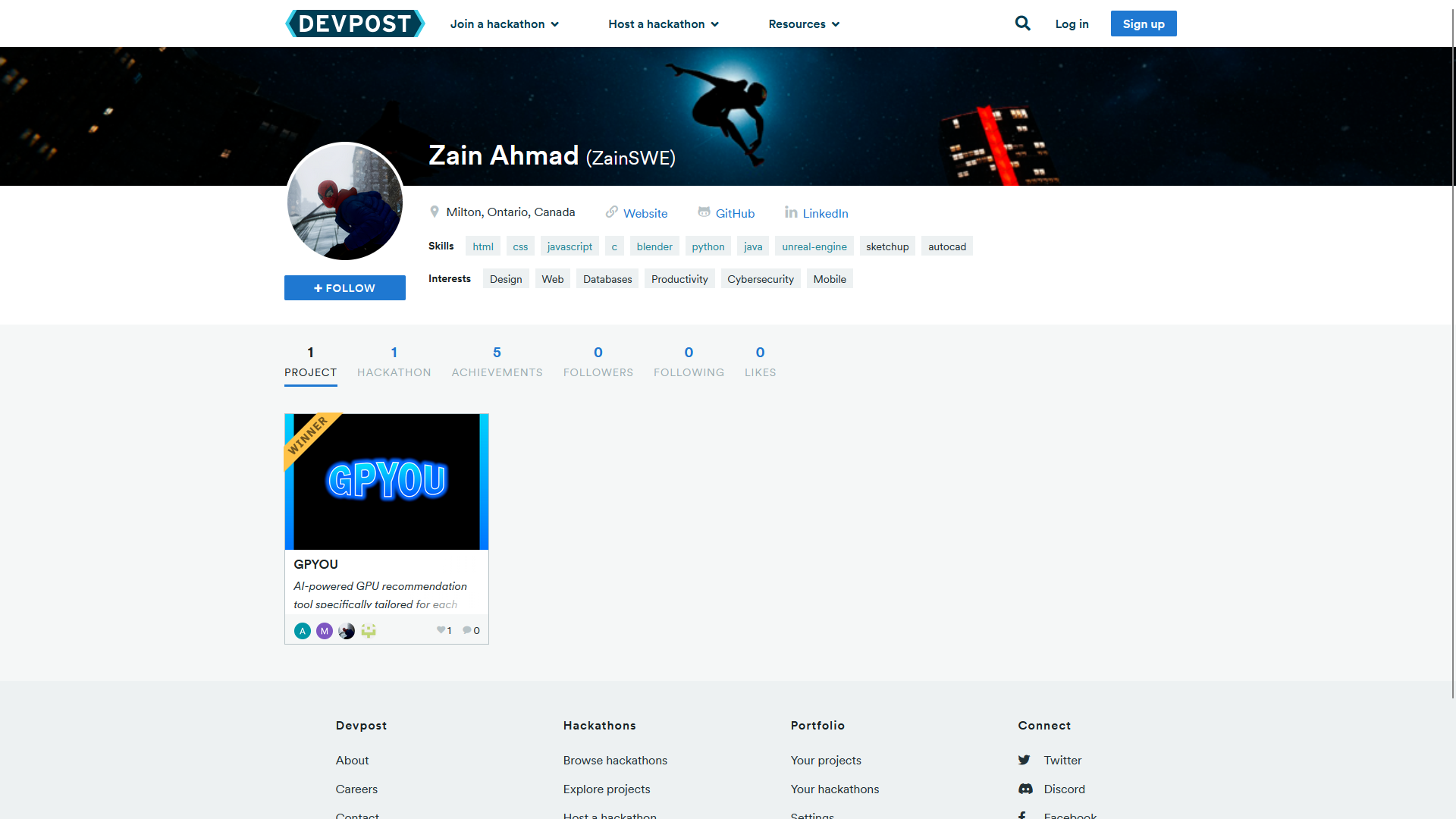Select the python skill tag
The height and width of the screenshot is (819, 1456).
coord(708,246)
